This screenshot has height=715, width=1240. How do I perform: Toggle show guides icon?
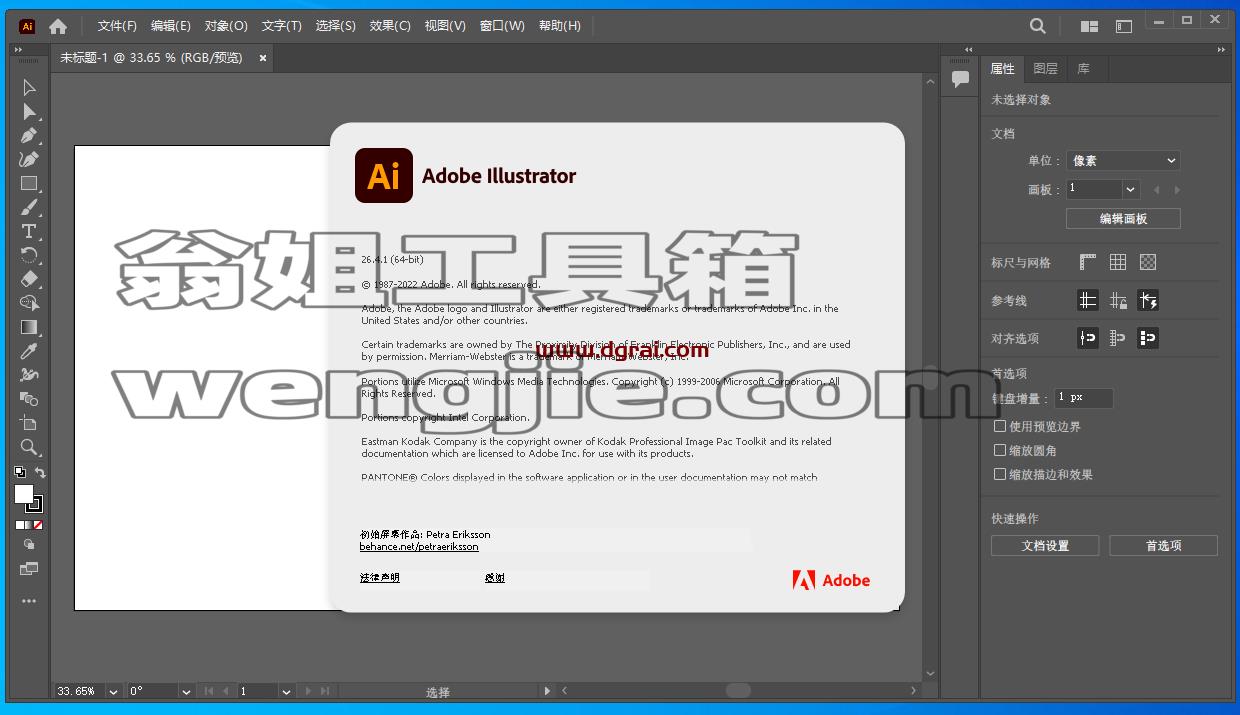[1088, 300]
